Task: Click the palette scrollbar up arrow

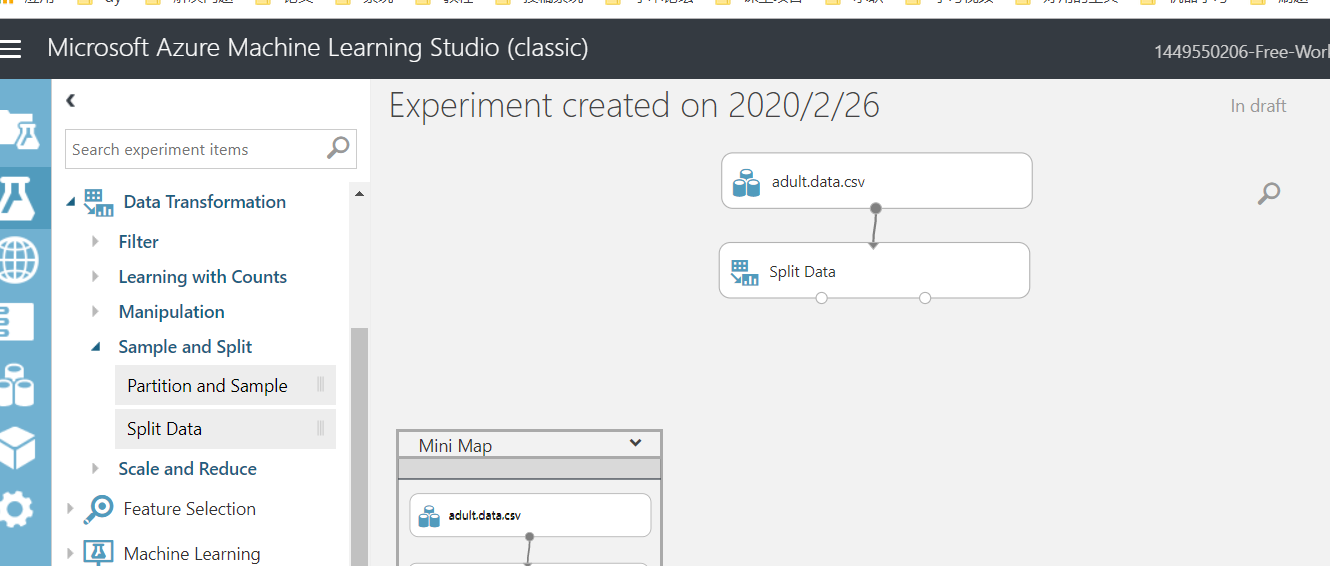Action: click(x=359, y=193)
